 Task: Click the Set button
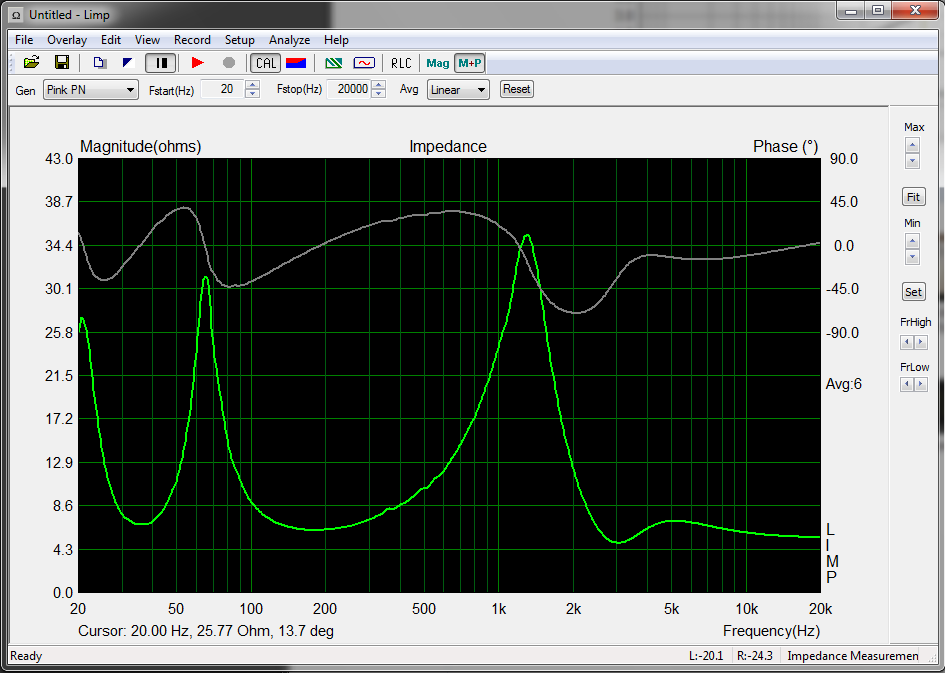click(x=913, y=292)
